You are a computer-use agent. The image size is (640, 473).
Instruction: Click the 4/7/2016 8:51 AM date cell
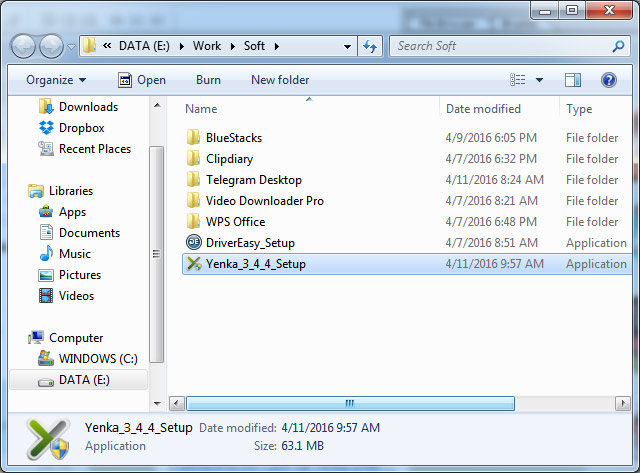tap(491, 243)
